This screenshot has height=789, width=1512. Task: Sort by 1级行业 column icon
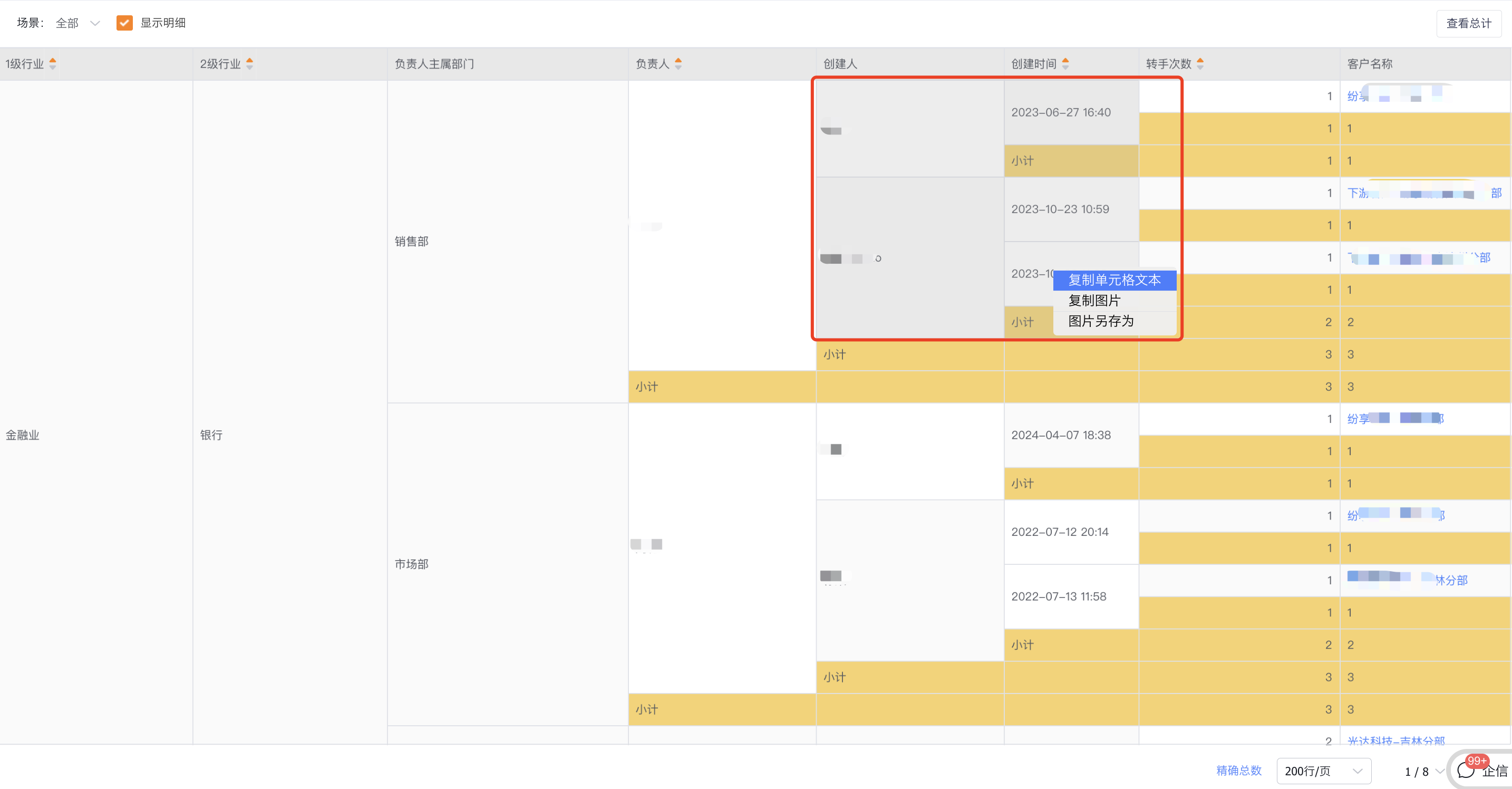[53, 63]
